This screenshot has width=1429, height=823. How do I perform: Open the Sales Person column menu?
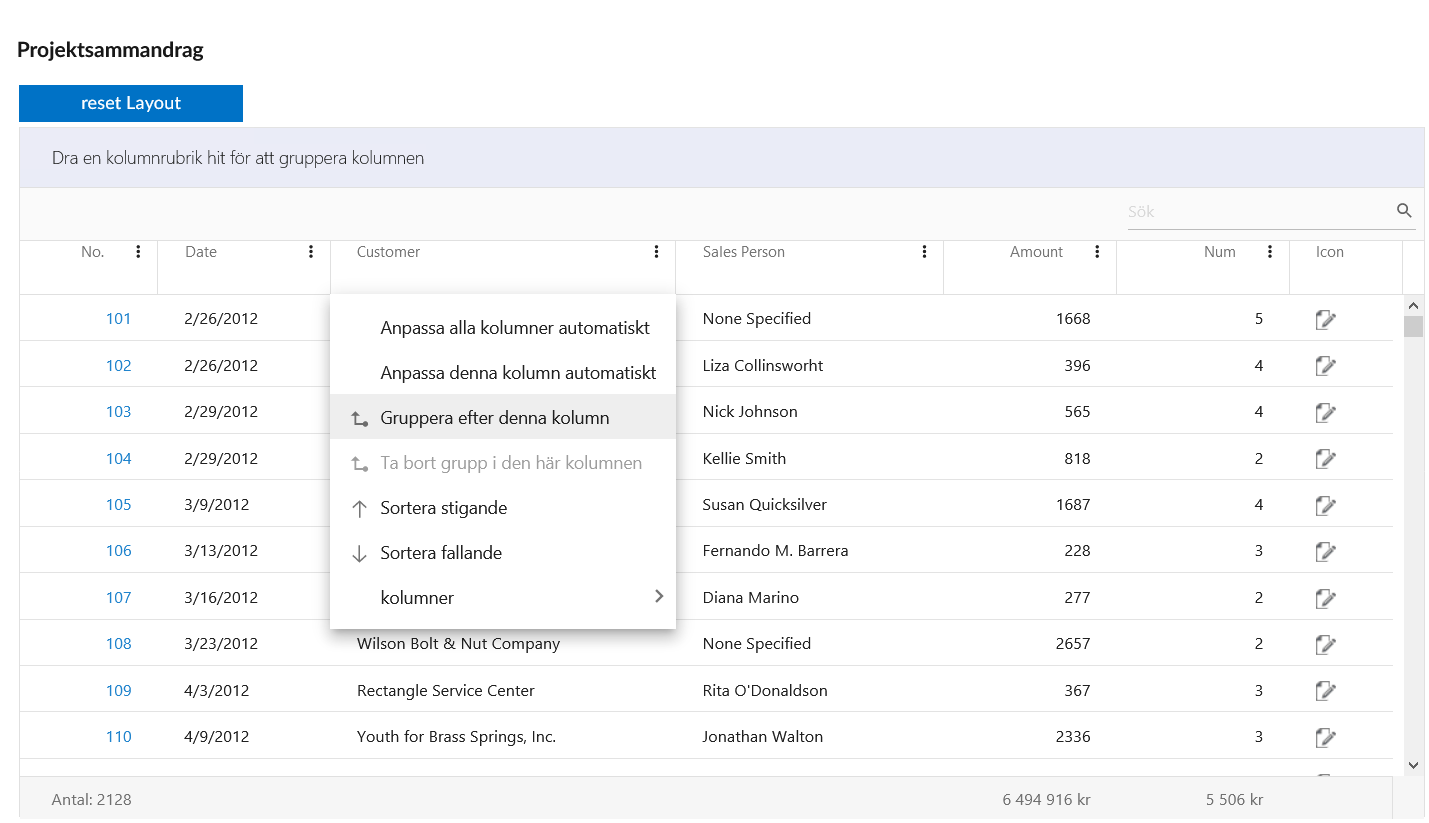point(924,252)
